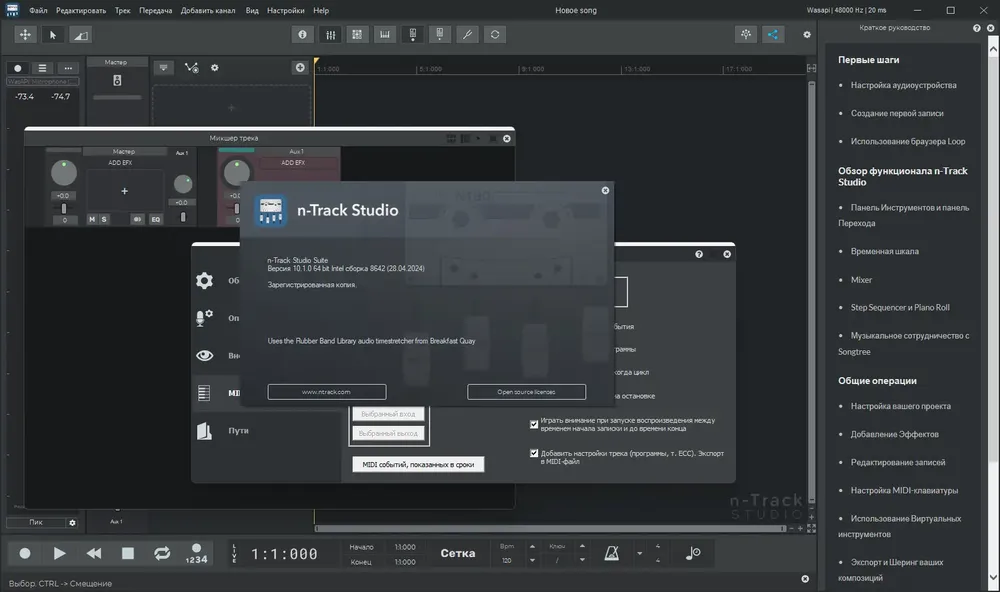Open the Передача menu
The image size is (1000, 592).
[x=156, y=10]
